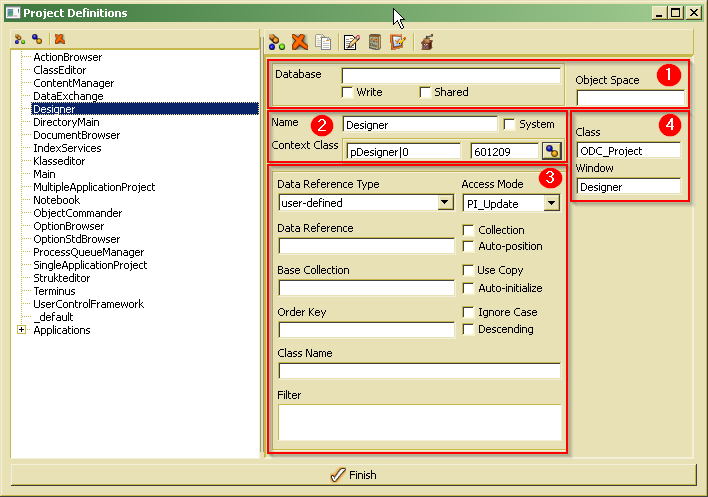Select DocumentBrowser in the project list
708x497 pixels.
pos(76,135)
